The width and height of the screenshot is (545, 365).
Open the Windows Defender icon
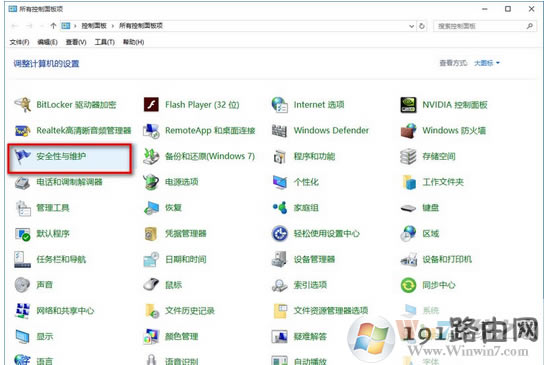[x=279, y=130]
